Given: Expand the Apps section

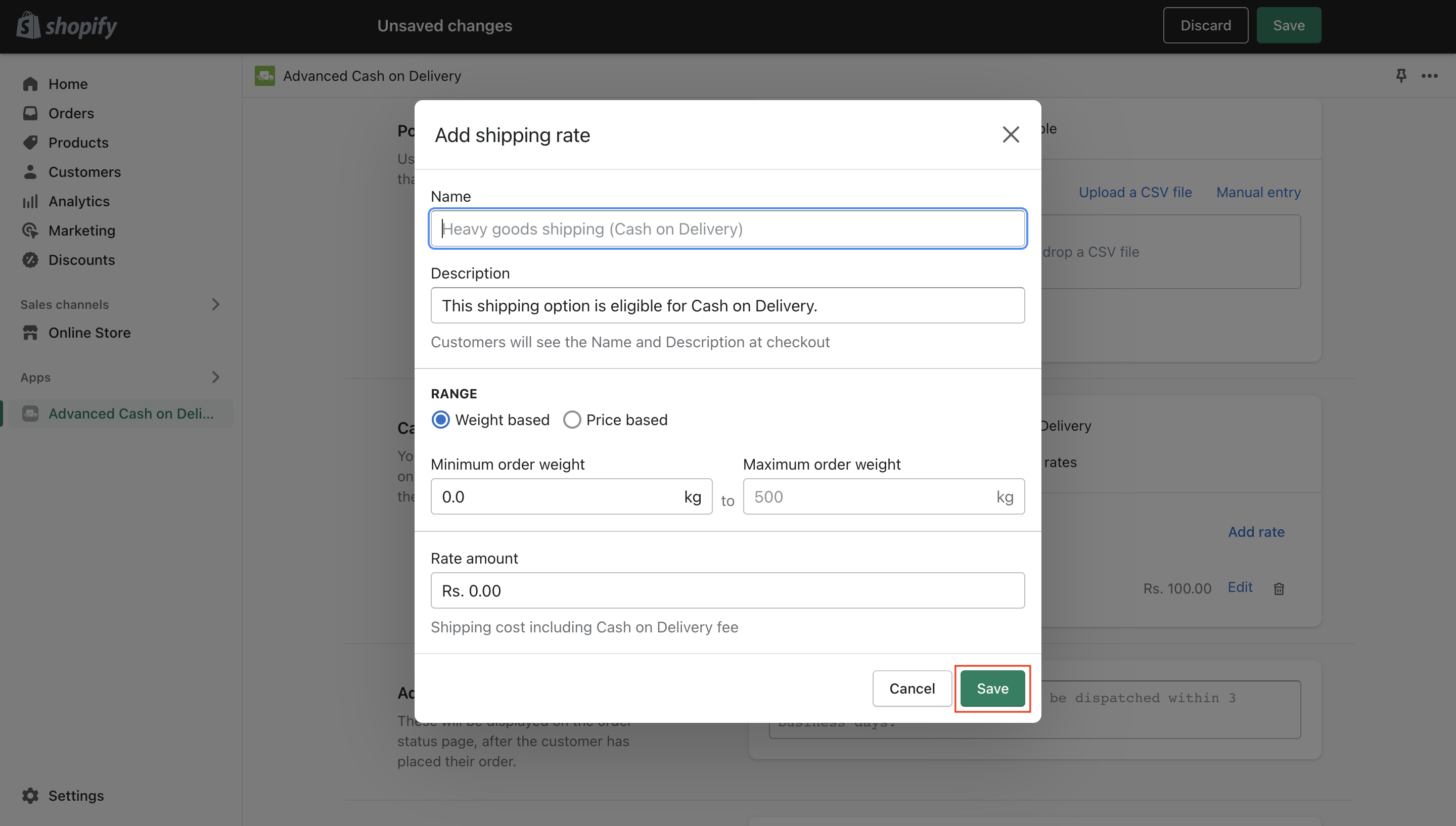Looking at the screenshot, I should tap(215, 377).
